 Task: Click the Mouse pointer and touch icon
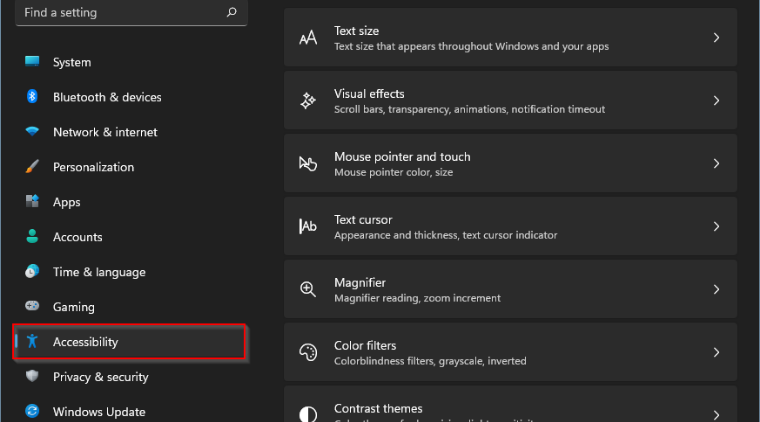308,164
